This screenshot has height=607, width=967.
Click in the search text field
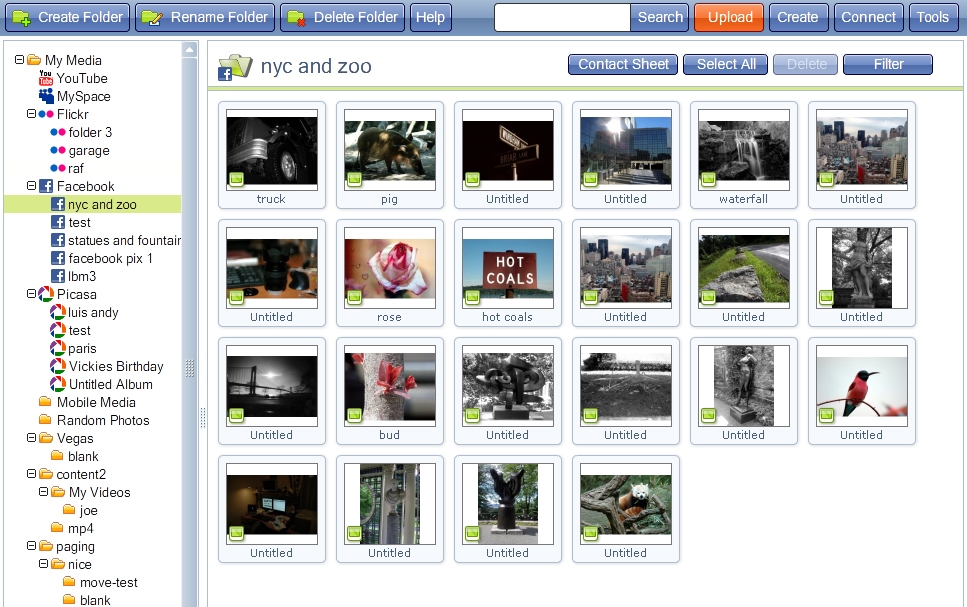click(x=562, y=17)
